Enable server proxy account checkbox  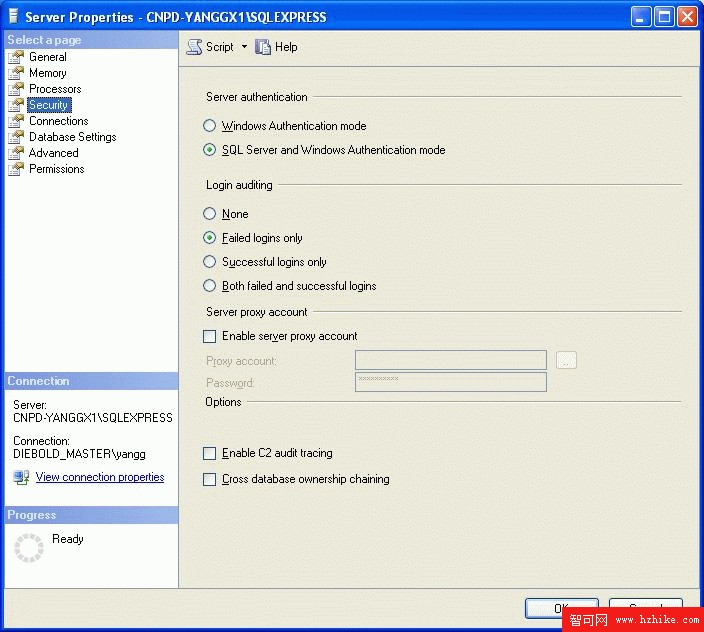pyautogui.click(x=209, y=336)
